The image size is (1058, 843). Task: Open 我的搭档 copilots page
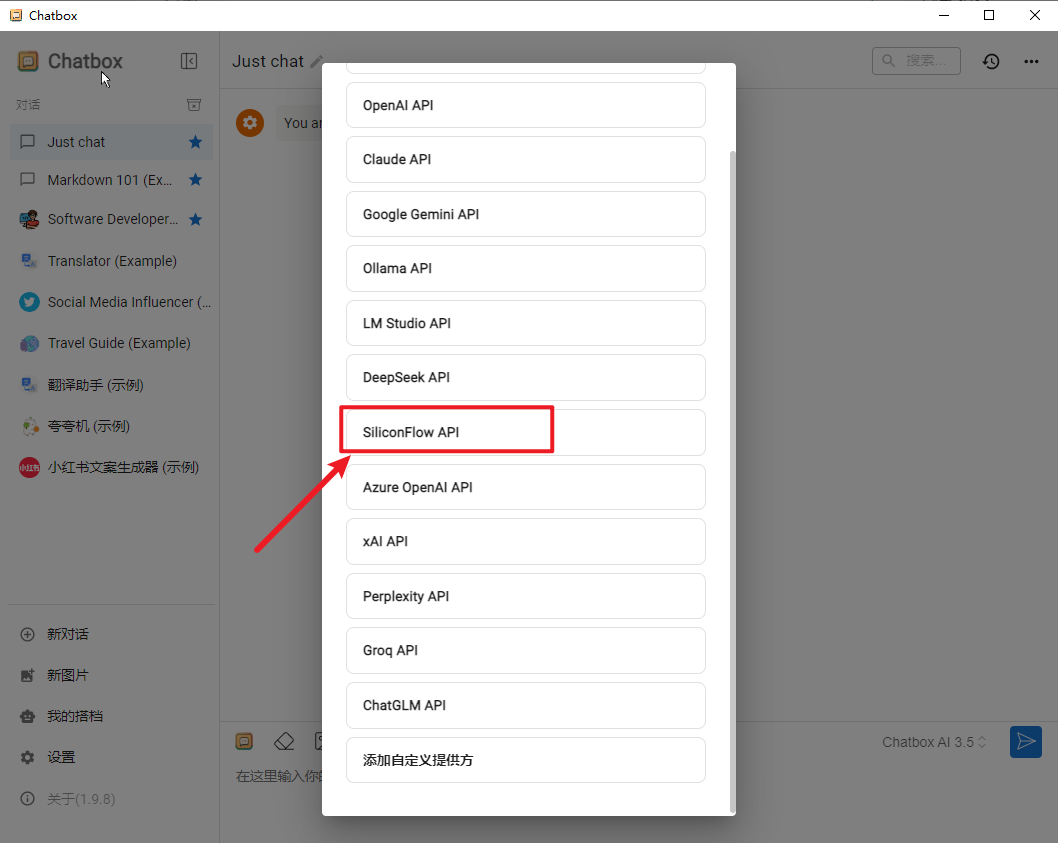(111, 716)
